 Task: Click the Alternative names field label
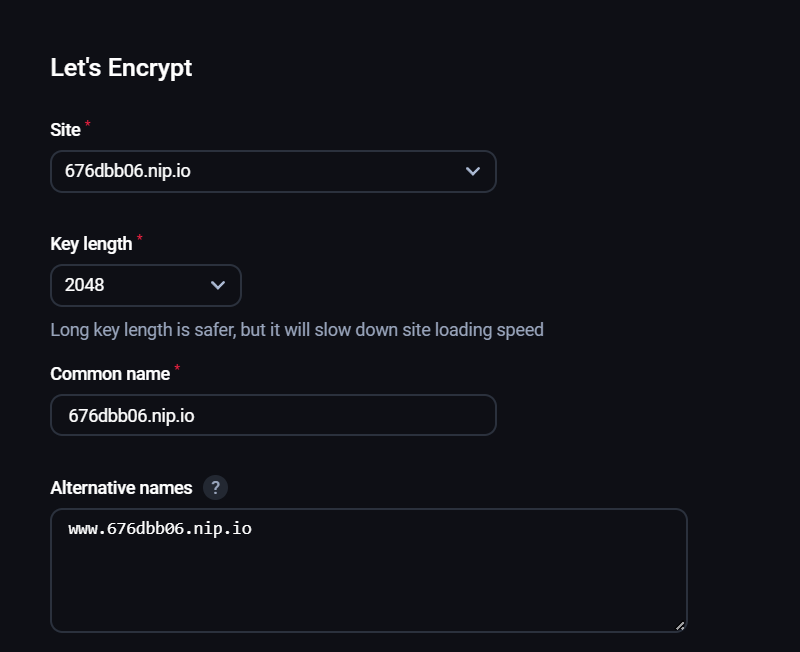121,488
